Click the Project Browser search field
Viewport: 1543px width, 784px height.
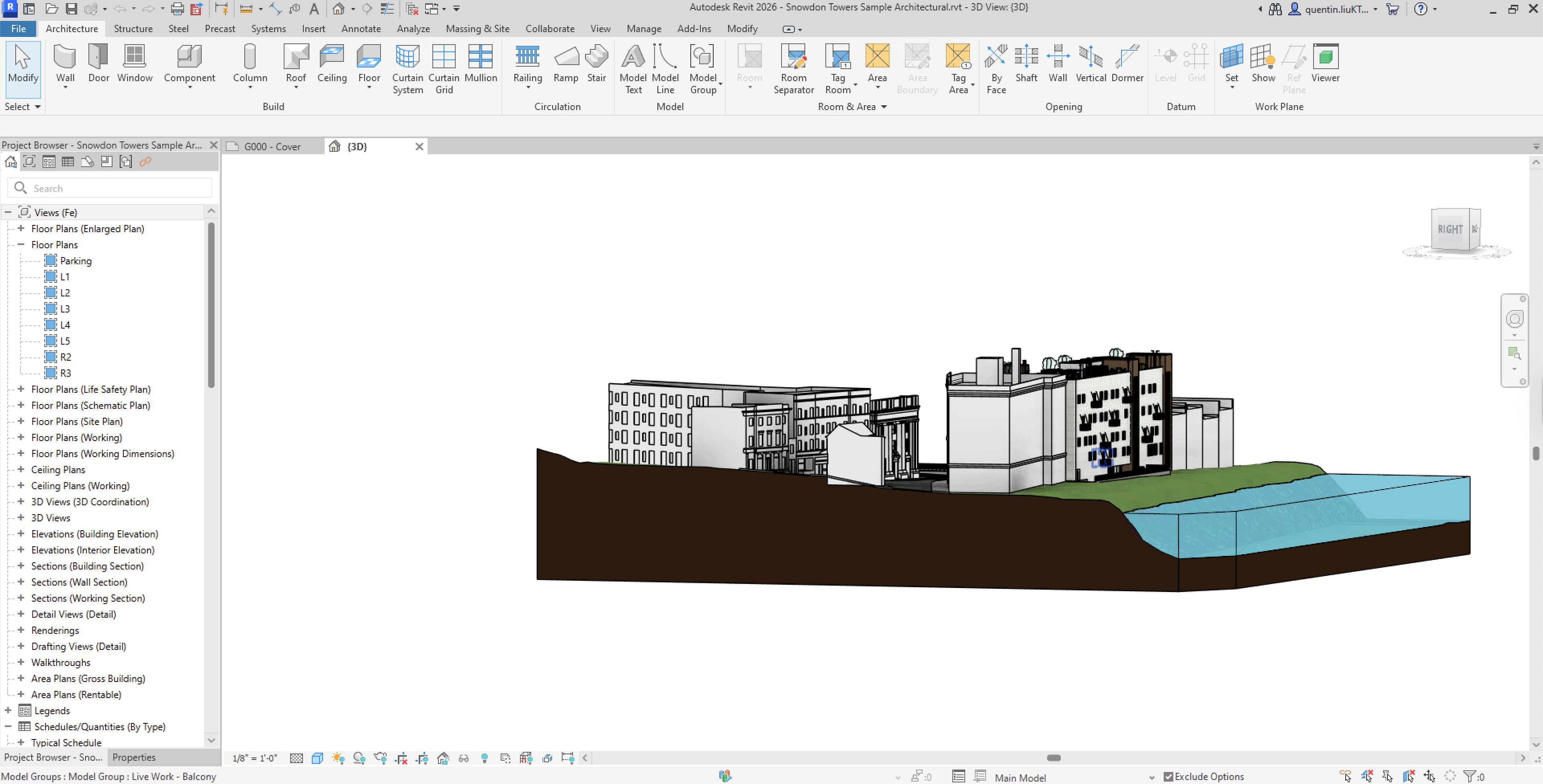coord(110,188)
